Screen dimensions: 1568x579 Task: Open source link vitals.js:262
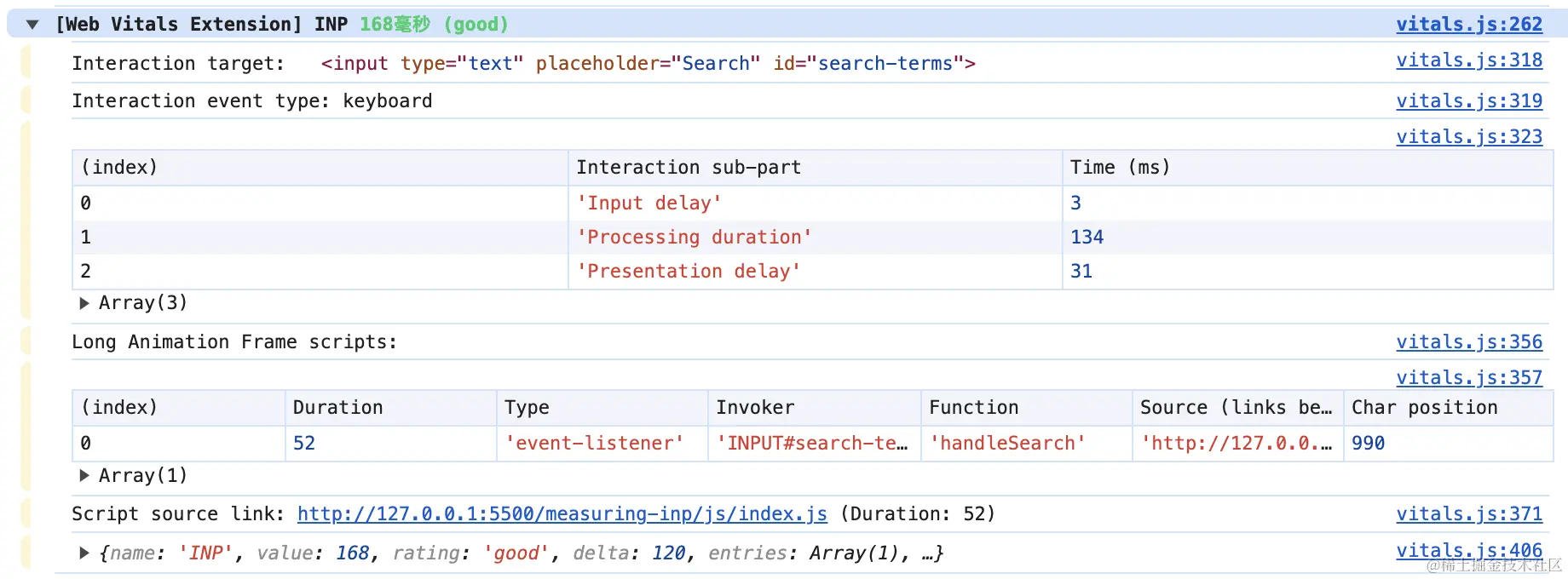click(1468, 25)
